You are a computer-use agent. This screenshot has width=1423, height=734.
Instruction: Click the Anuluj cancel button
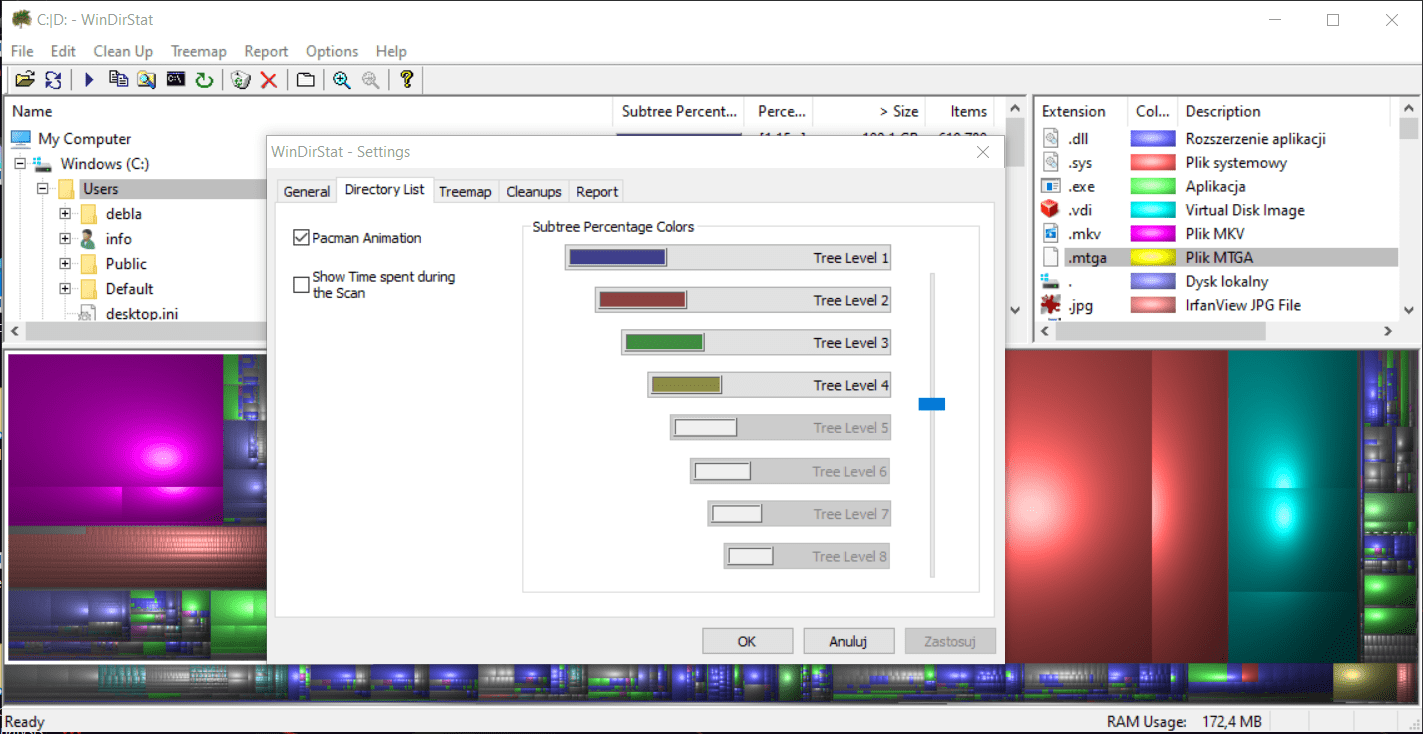tap(848, 641)
